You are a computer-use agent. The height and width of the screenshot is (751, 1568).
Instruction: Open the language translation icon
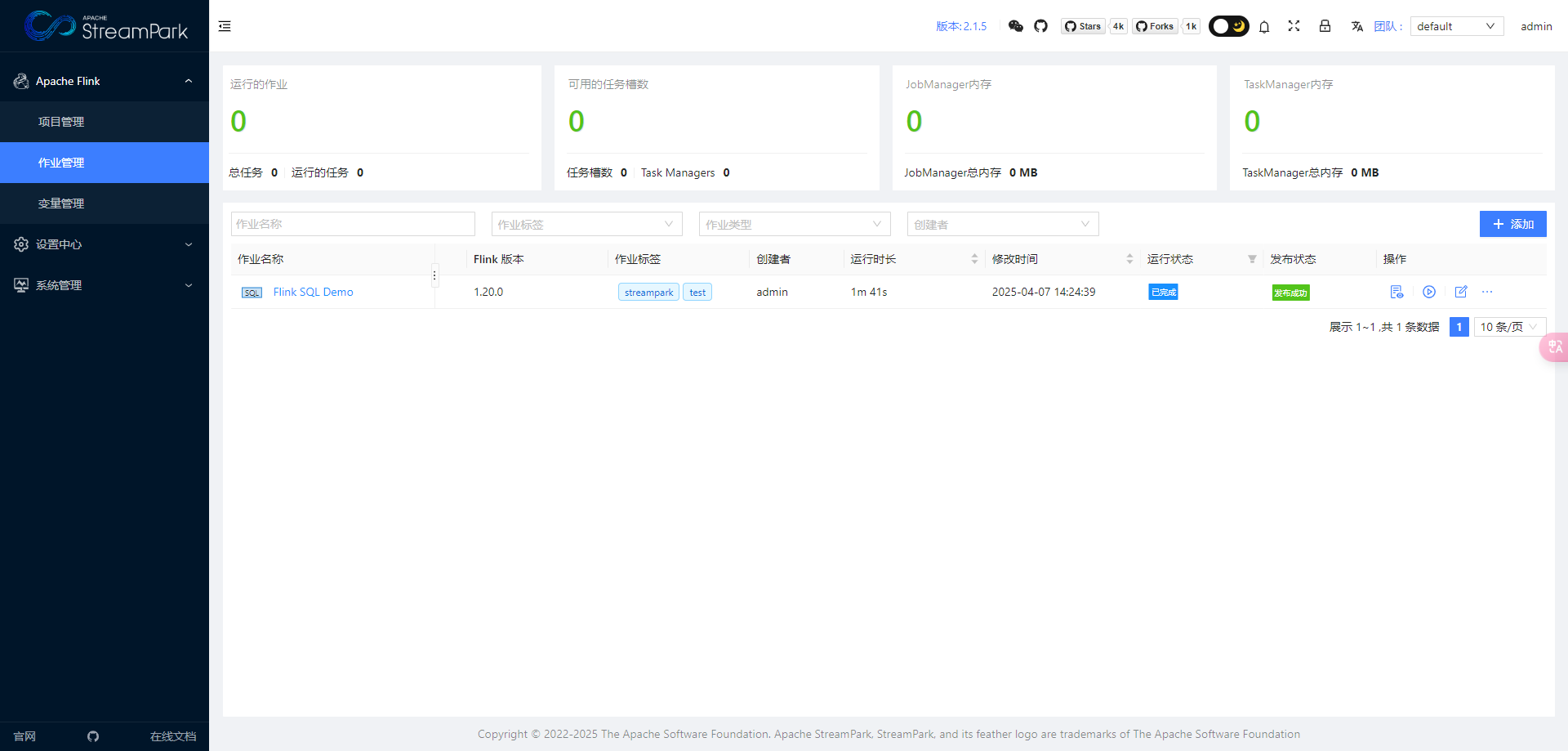(x=1357, y=26)
